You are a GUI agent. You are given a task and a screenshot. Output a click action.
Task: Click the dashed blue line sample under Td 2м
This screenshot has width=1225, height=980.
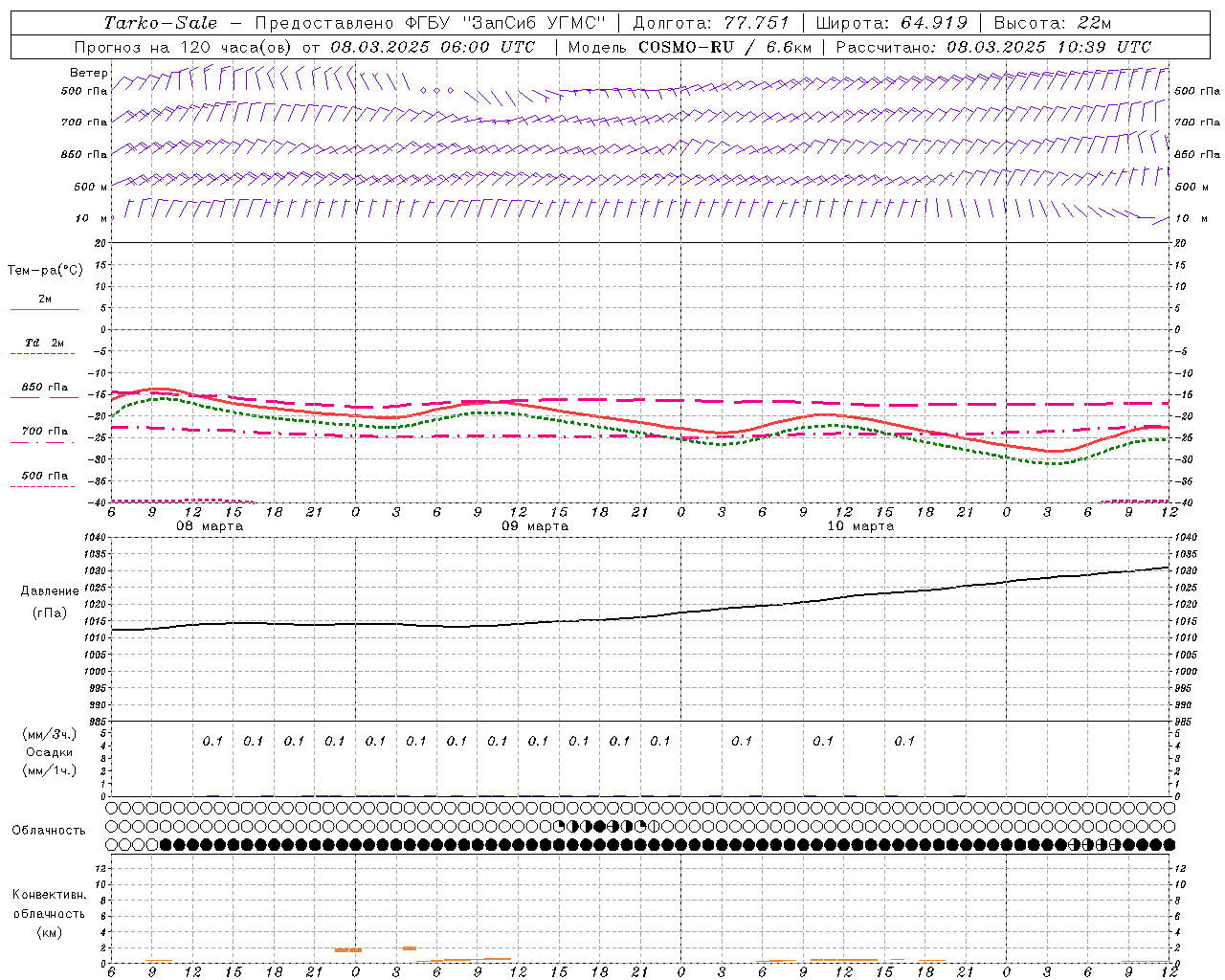click(44, 354)
